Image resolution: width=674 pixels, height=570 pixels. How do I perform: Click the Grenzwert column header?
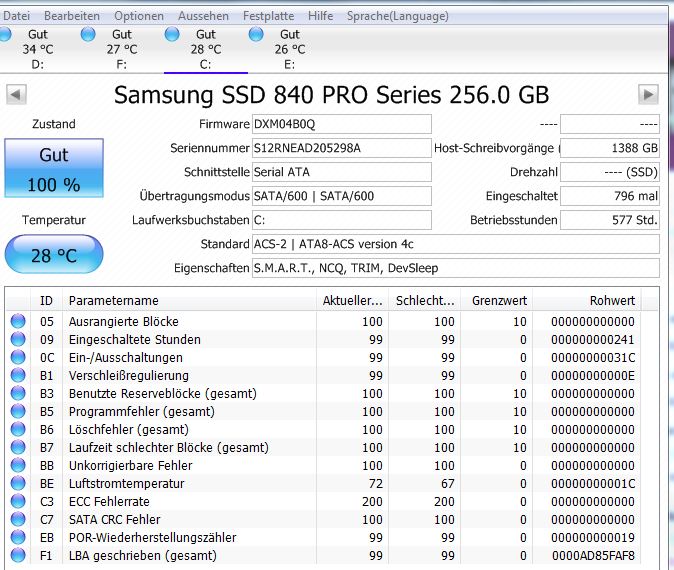click(x=497, y=300)
